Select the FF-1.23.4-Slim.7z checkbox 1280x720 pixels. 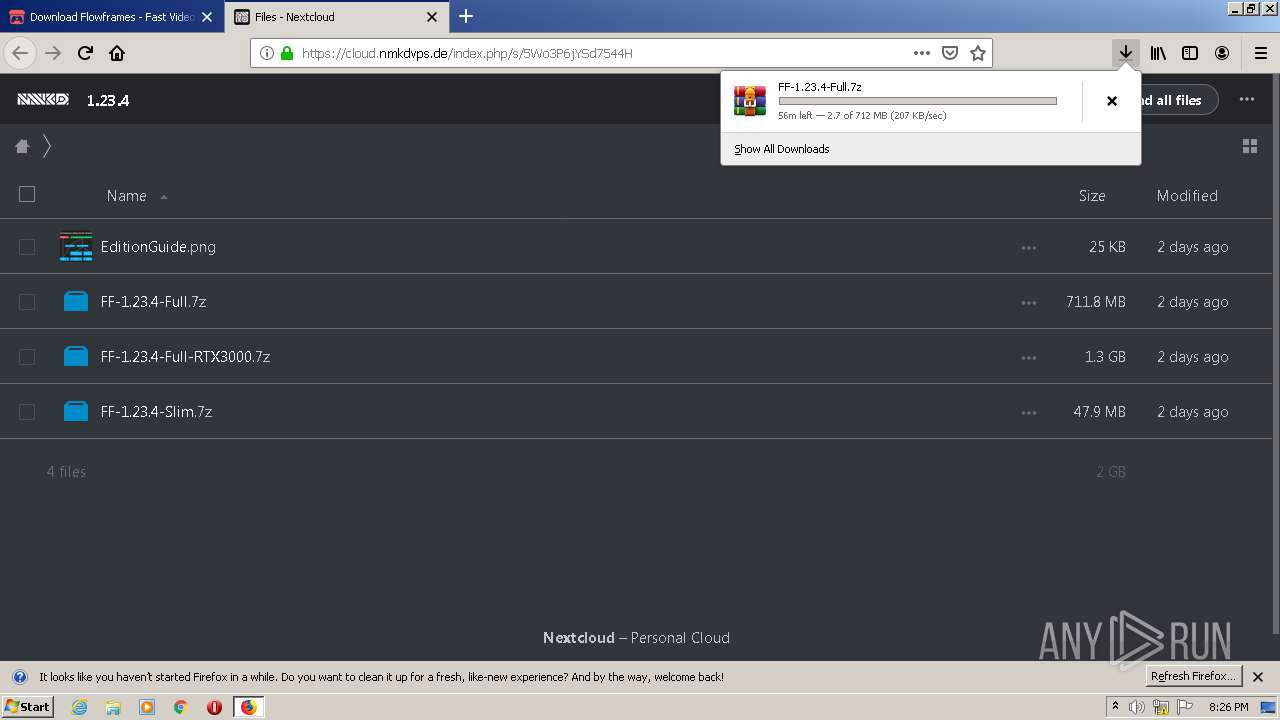pyautogui.click(x=27, y=412)
